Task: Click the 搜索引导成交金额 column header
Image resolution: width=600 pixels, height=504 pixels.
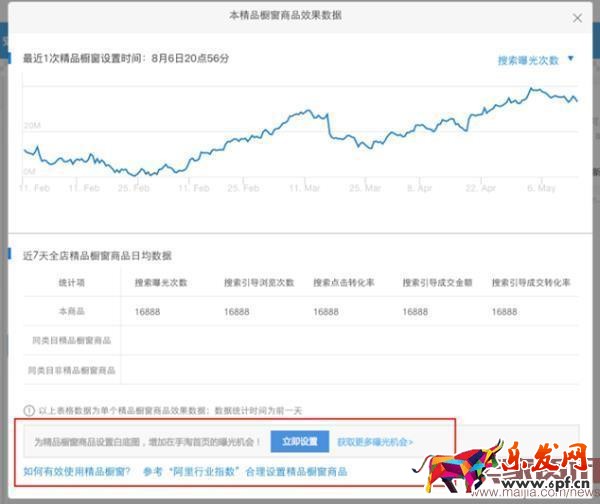Action: point(436,283)
